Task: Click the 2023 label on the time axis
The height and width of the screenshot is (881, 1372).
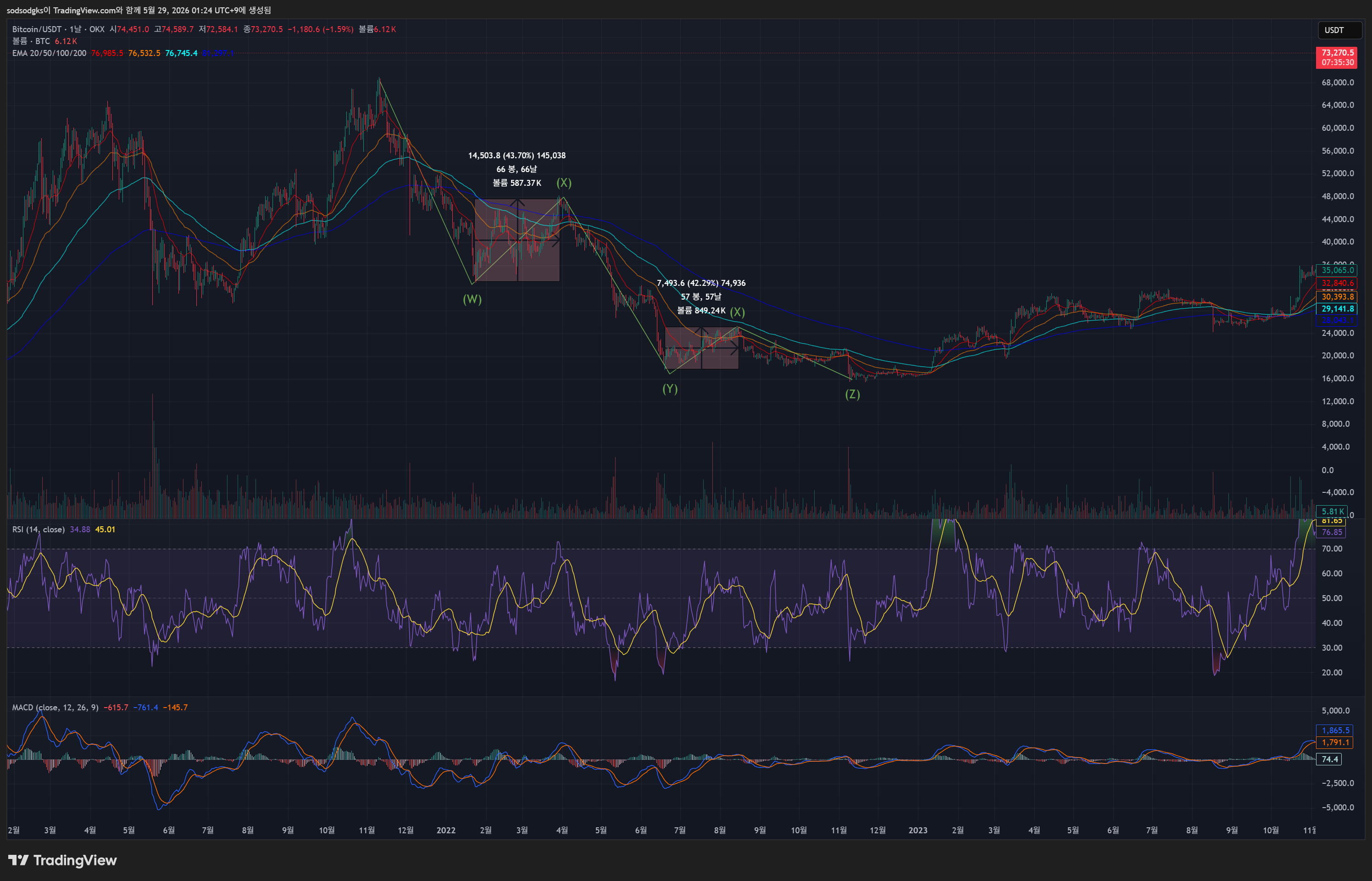Action: coord(918,831)
